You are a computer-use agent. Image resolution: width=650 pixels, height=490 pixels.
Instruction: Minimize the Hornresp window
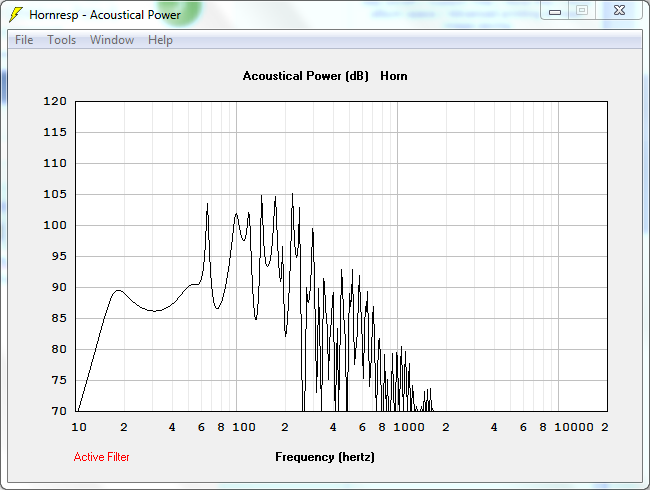coord(555,11)
